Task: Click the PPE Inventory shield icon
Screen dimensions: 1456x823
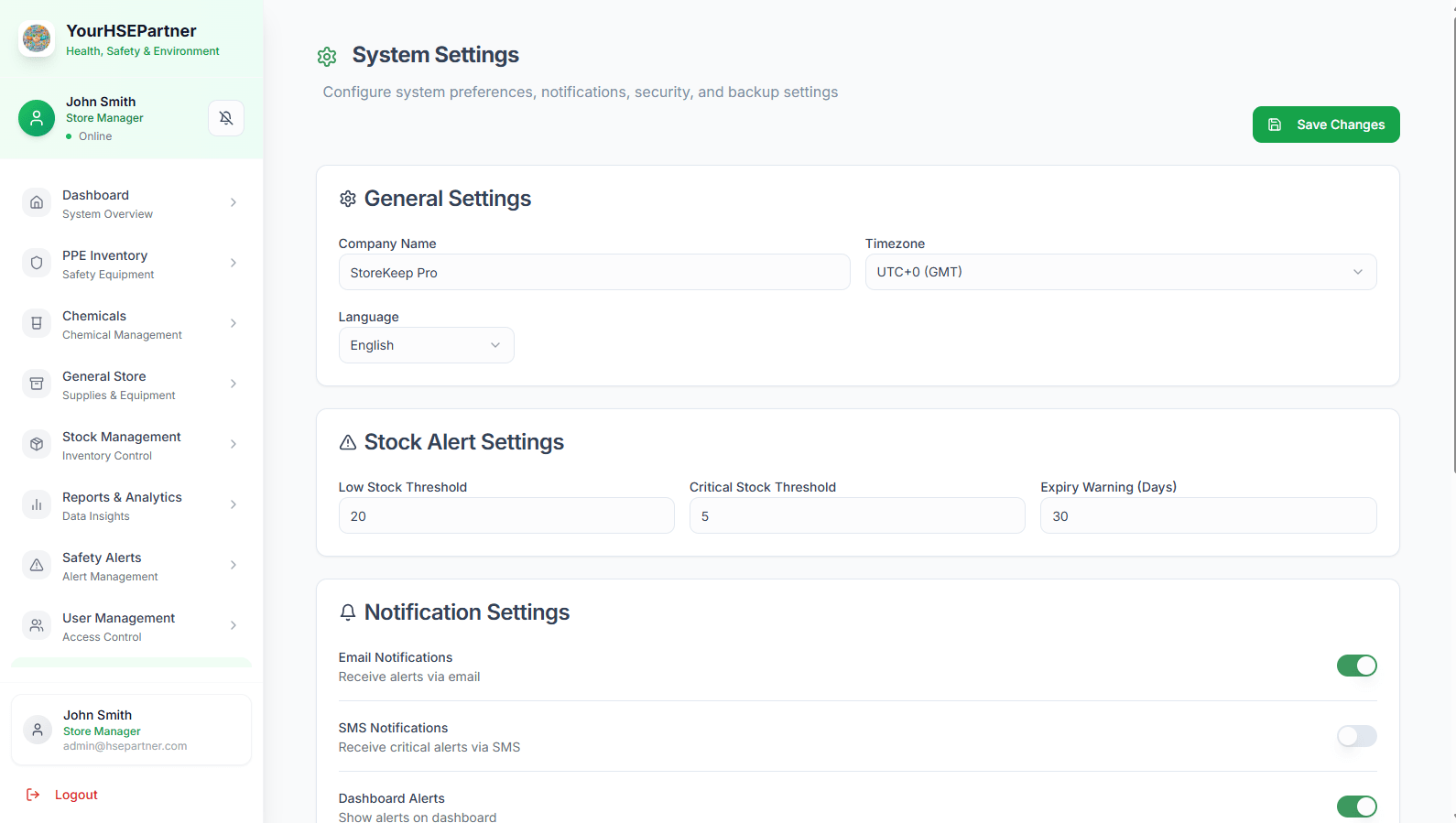Action: tap(37, 263)
